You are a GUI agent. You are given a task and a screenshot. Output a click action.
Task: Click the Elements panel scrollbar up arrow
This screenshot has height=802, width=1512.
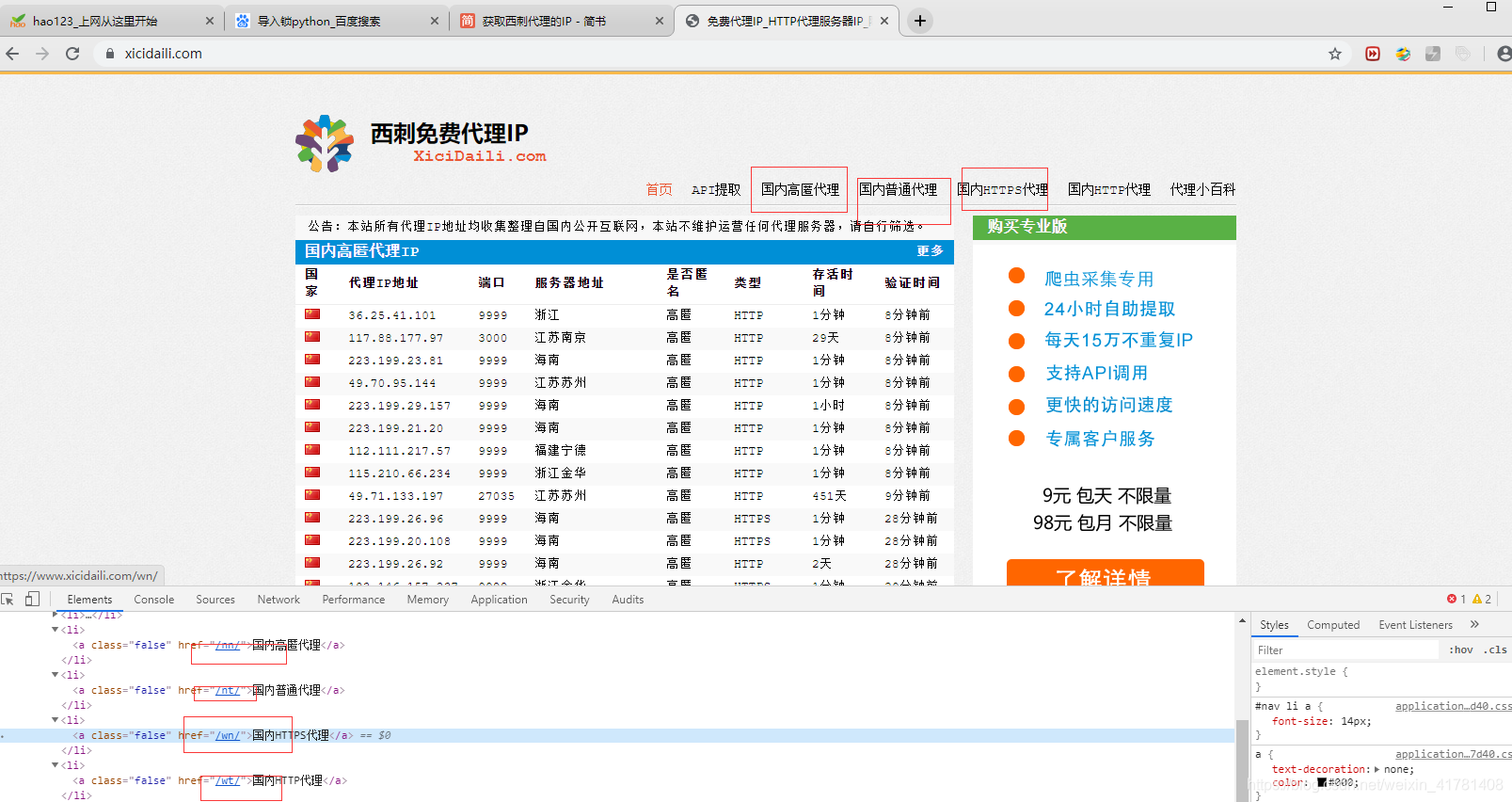pos(1242,620)
